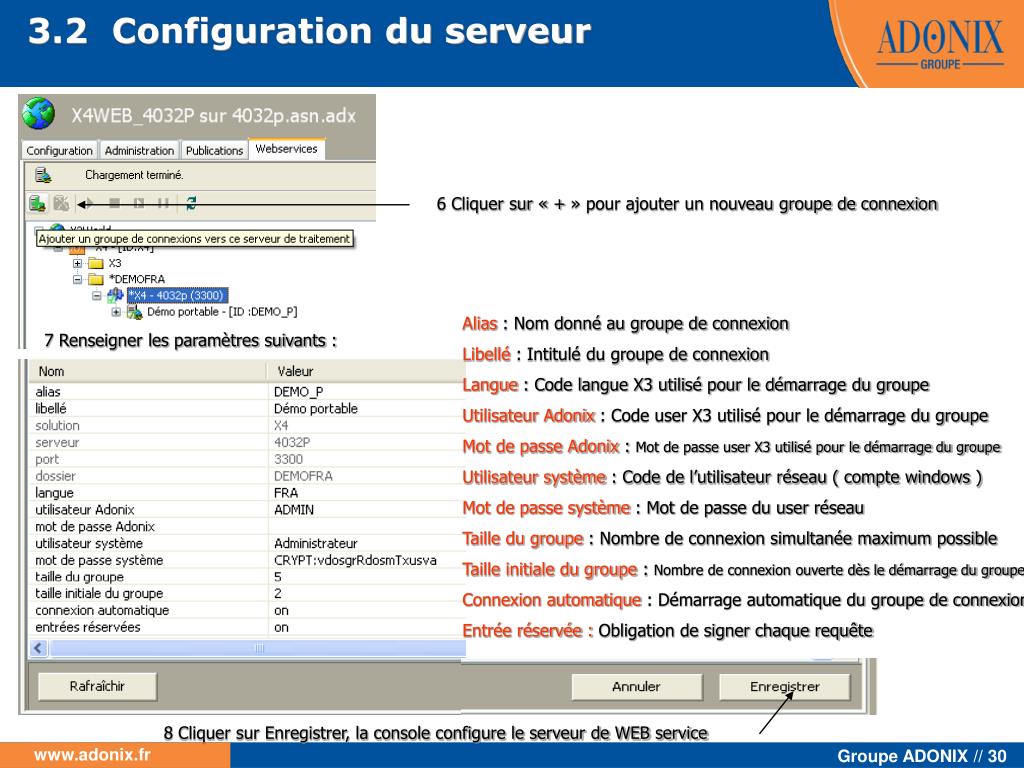Click the stop square toolbar icon
This screenshot has width=1024, height=768.
(114, 203)
